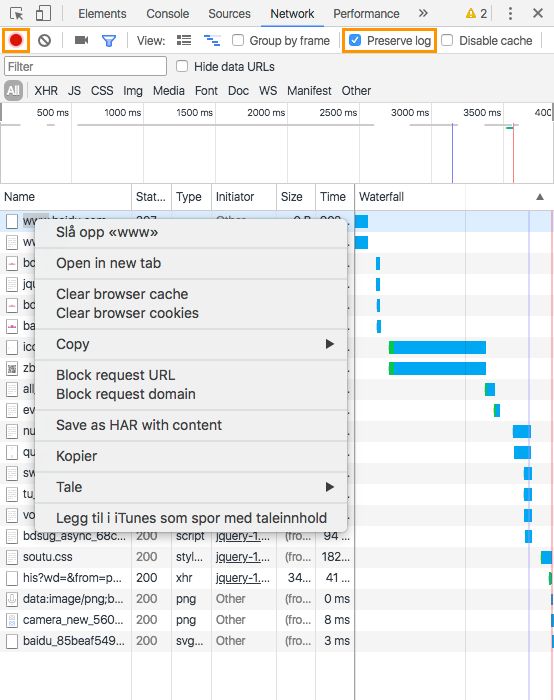Image resolution: width=554 pixels, height=700 pixels.
Task: Choose Block request URL
Action: (191, 375)
